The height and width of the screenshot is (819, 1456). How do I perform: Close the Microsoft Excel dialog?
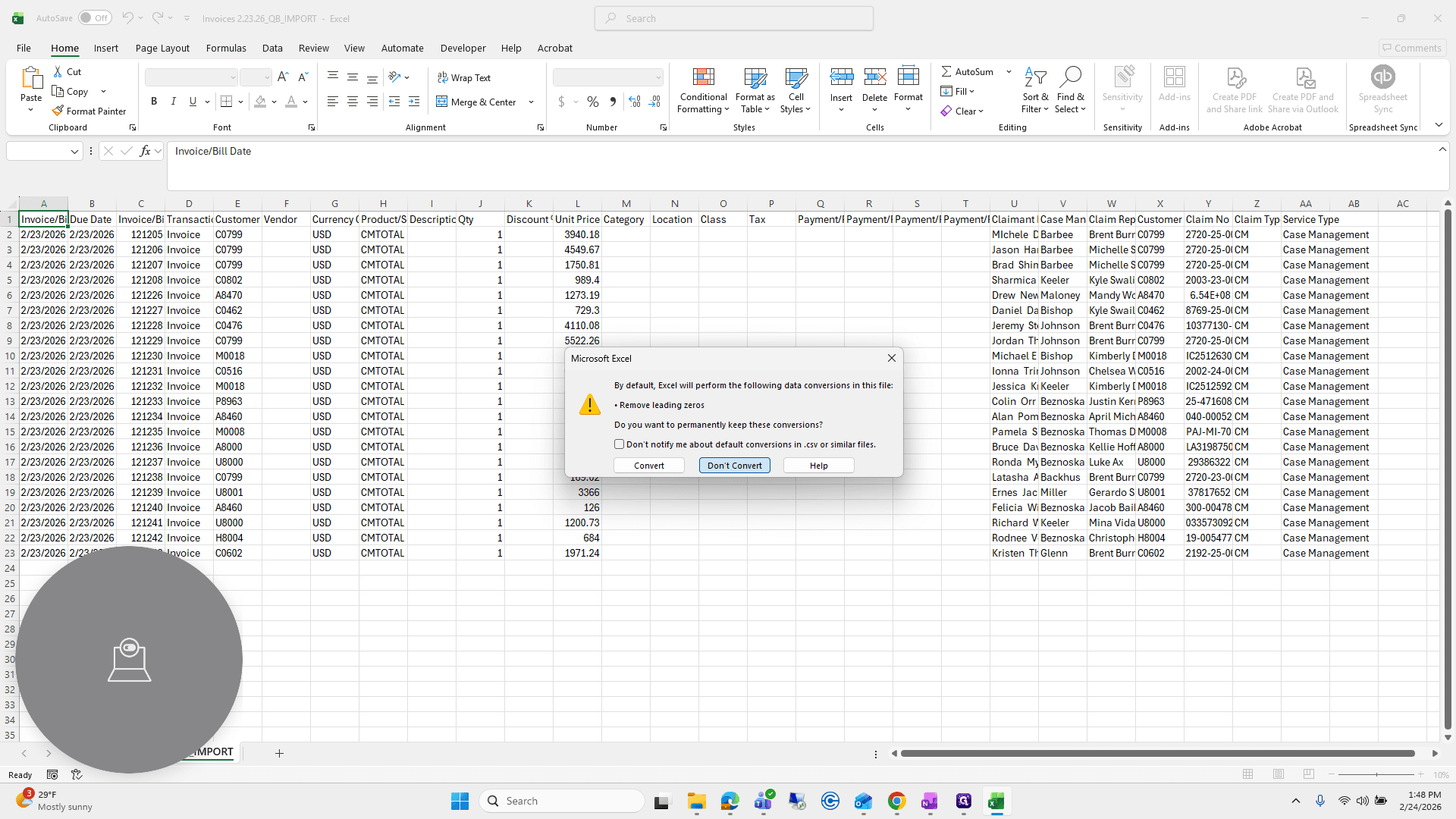892,358
